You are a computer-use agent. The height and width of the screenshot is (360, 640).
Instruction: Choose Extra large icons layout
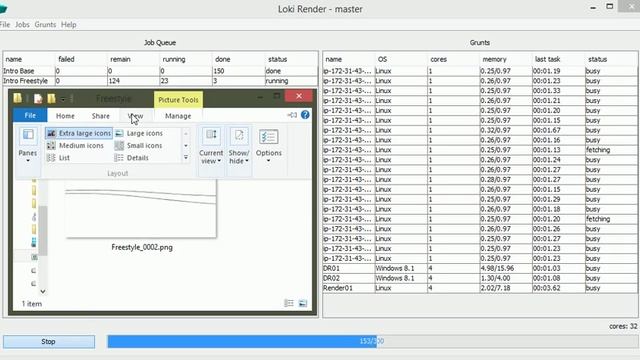coord(79,133)
